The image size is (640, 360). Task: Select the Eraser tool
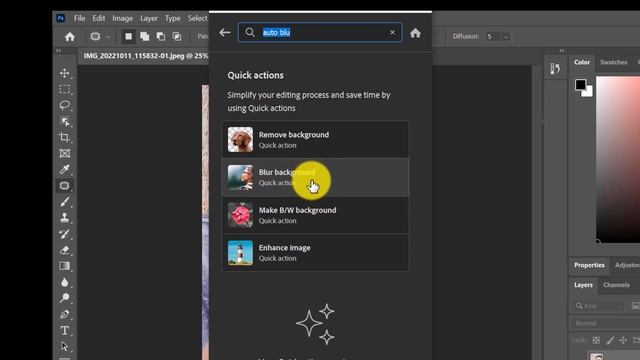point(64,250)
